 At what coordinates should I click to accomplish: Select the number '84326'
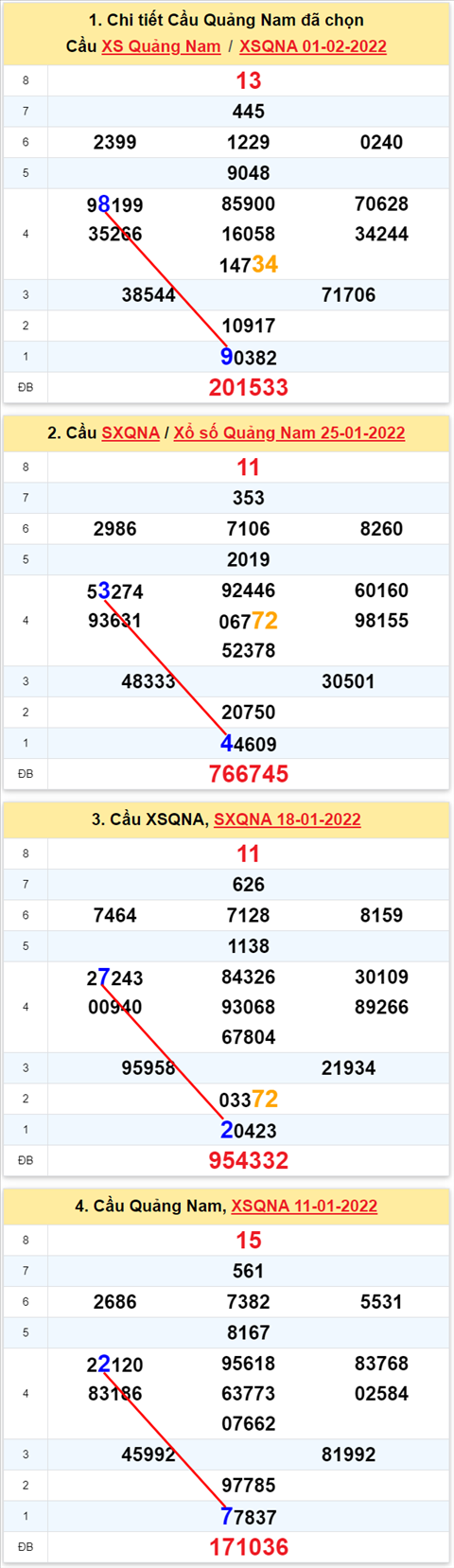pos(249,977)
